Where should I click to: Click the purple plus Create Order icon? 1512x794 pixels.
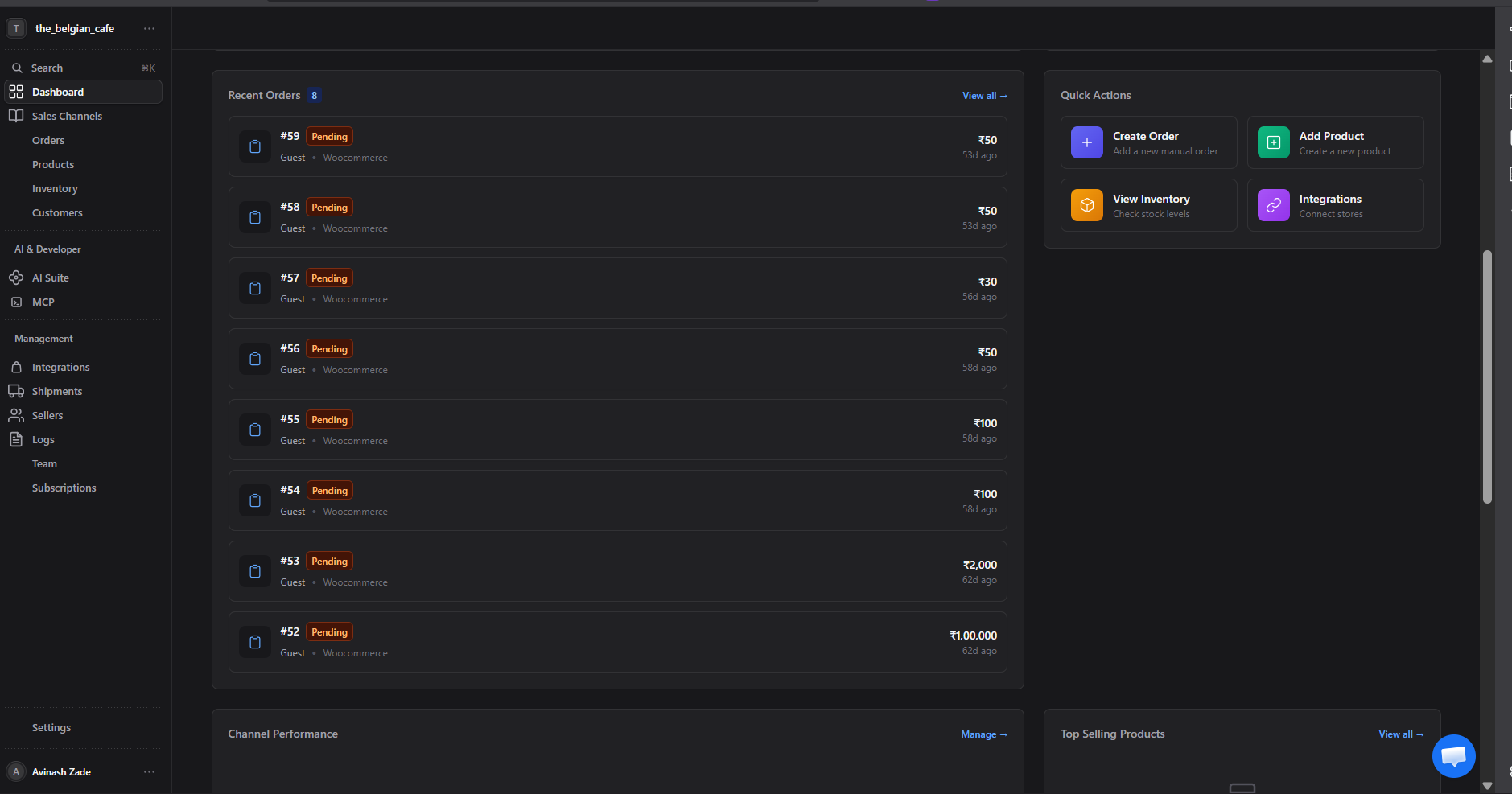pos(1087,142)
